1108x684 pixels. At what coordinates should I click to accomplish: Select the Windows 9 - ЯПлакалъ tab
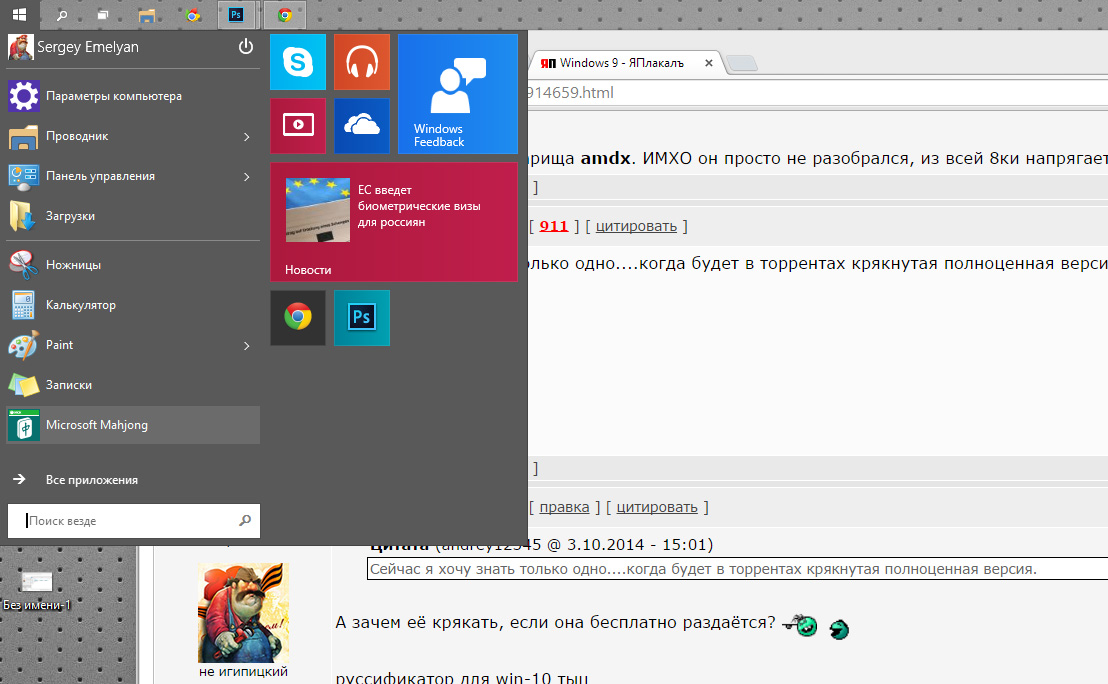(625, 63)
